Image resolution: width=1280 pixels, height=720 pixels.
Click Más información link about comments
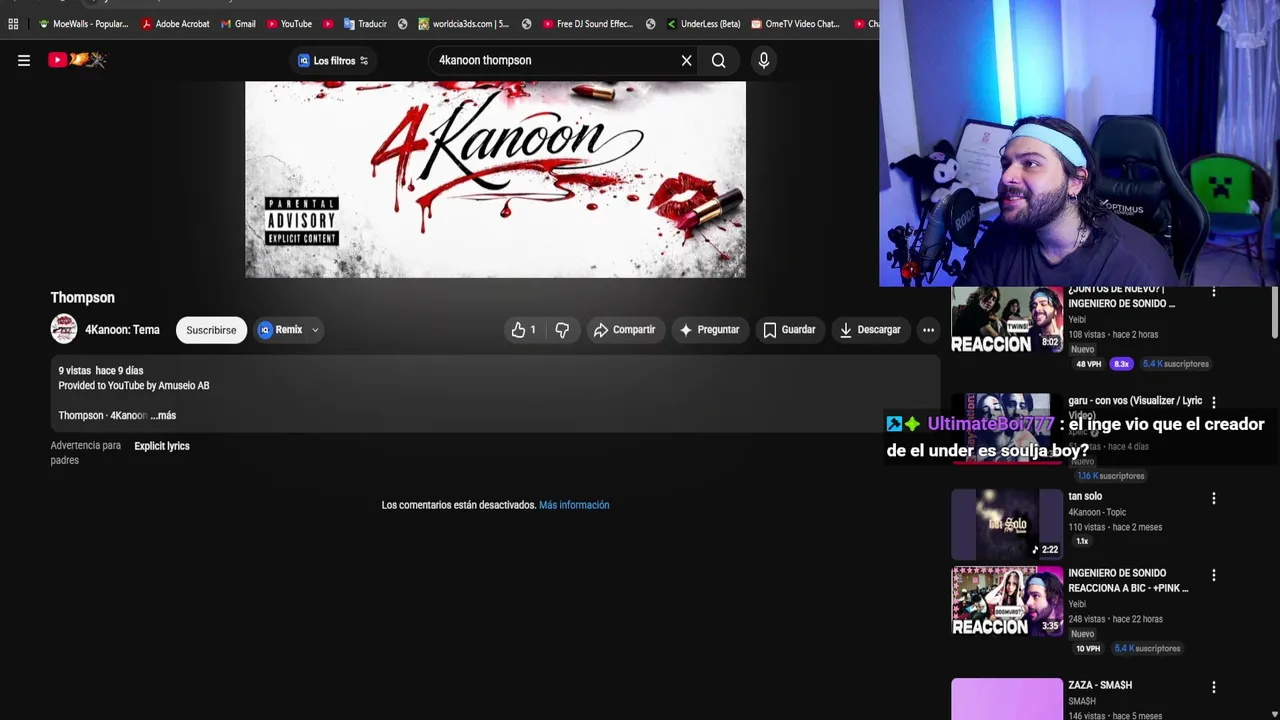click(574, 505)
